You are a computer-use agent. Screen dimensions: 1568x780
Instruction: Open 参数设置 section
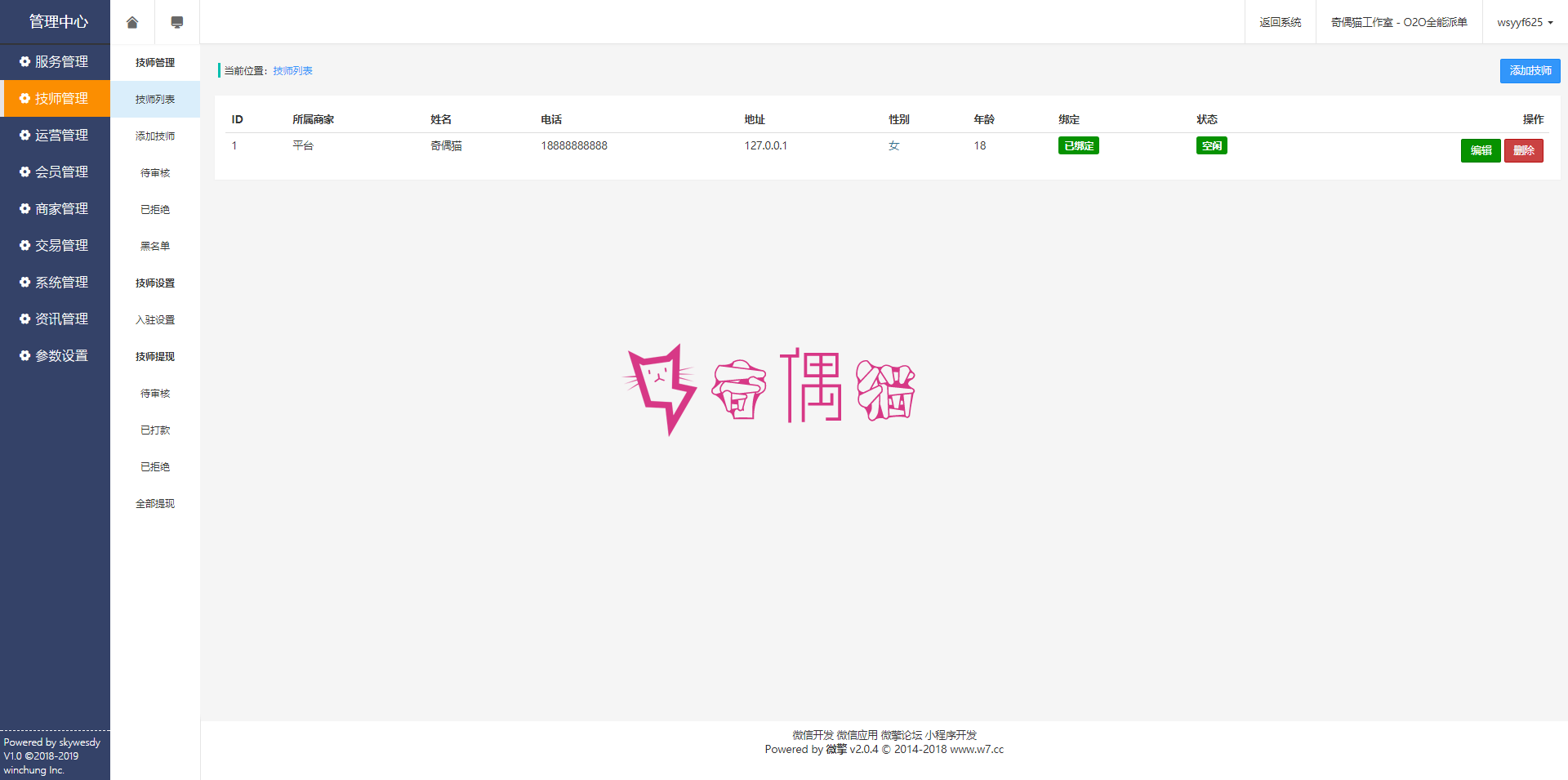tap(55, 355)
